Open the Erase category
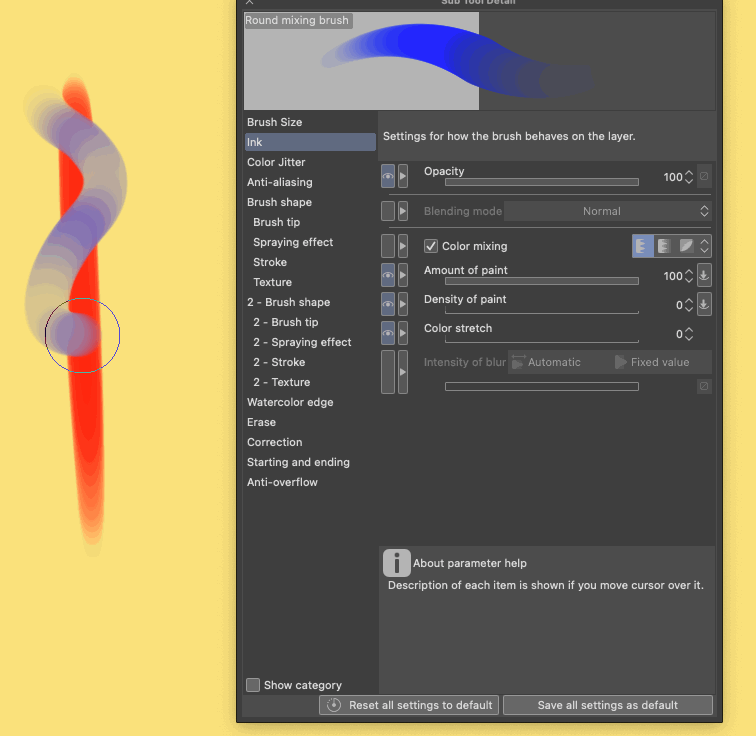This screenshot has width=756, height=736. [310, 422]
